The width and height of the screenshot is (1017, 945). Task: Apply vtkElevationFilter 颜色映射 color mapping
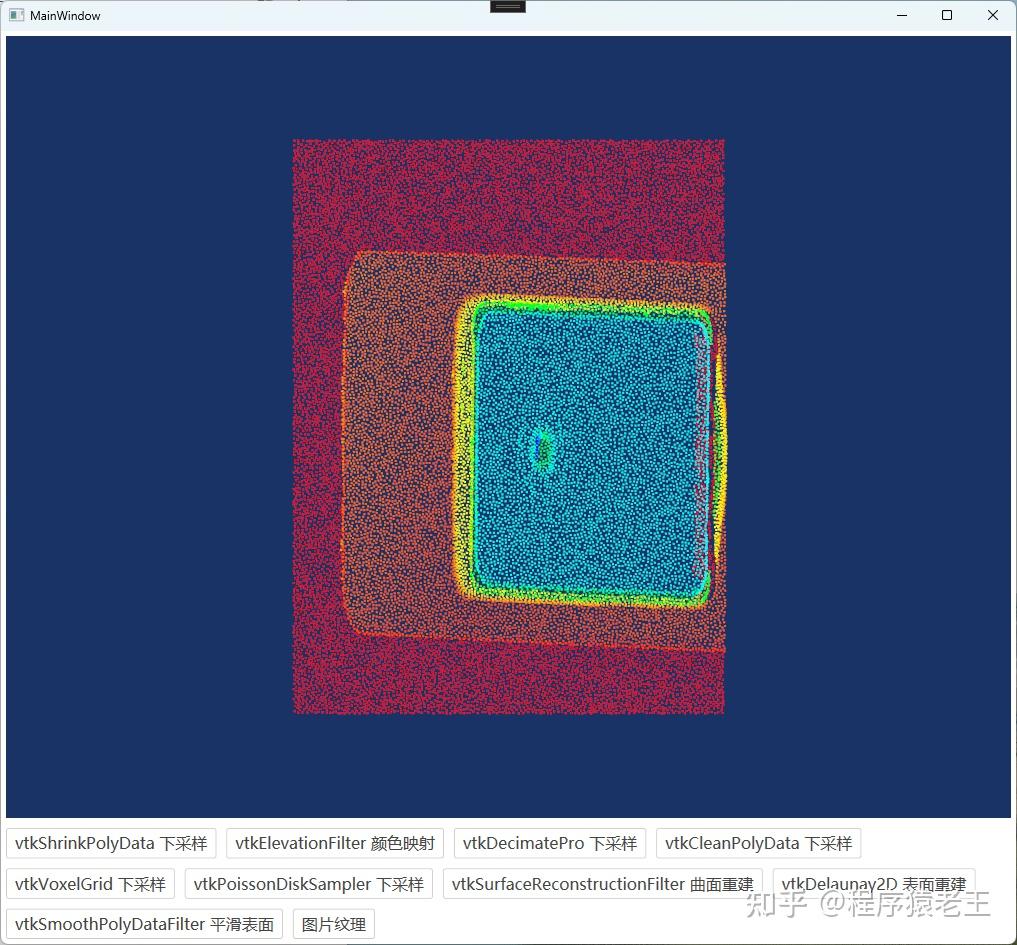[334, 843]
